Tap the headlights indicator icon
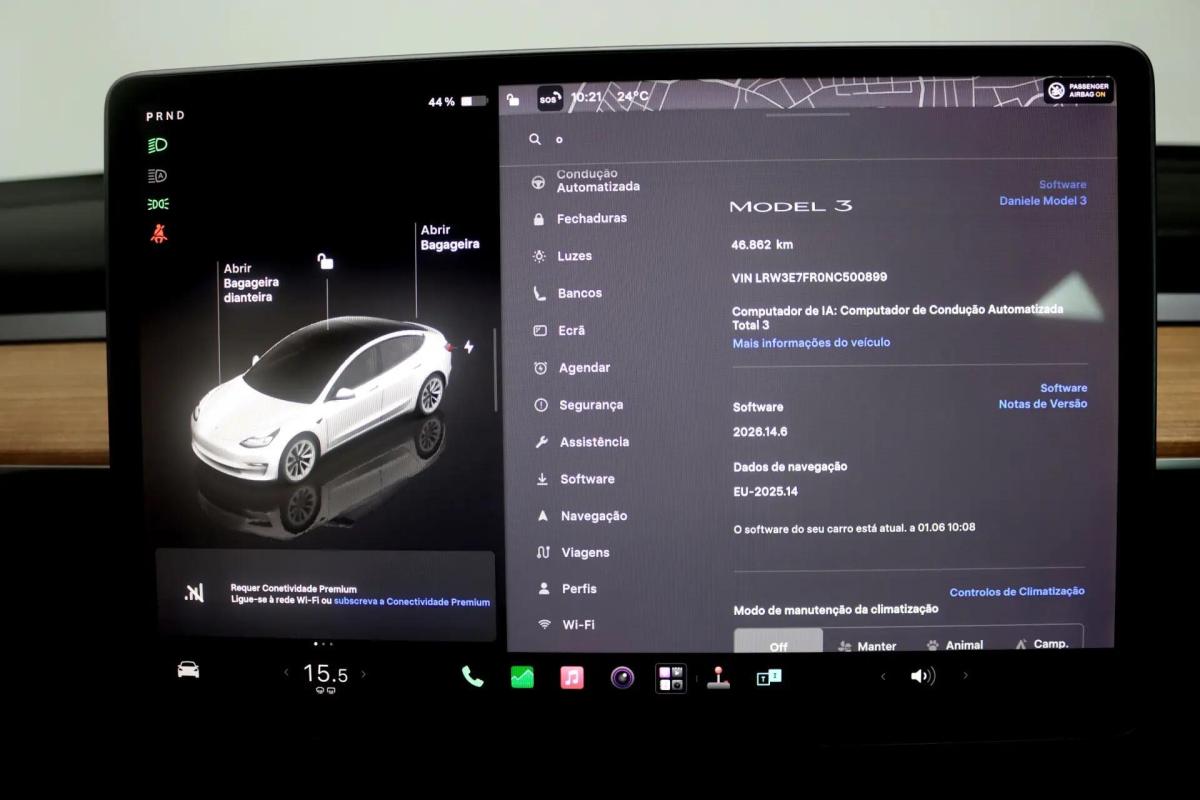Screen dimensions: 1200x800 pyautogui.click(x=158, y=145)
